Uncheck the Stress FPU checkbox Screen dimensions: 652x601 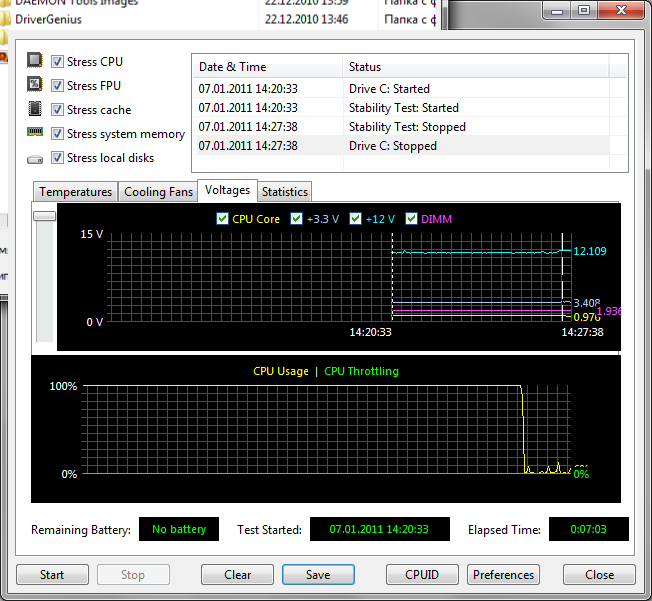(57, 86)
